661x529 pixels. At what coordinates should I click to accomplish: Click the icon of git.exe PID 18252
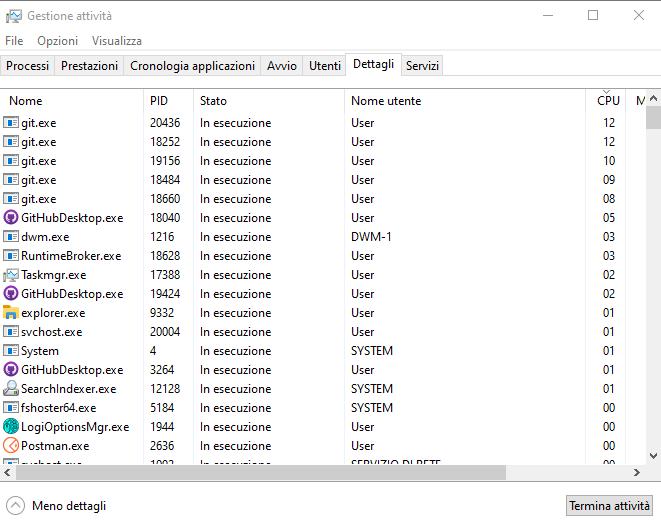pos(11,142)
